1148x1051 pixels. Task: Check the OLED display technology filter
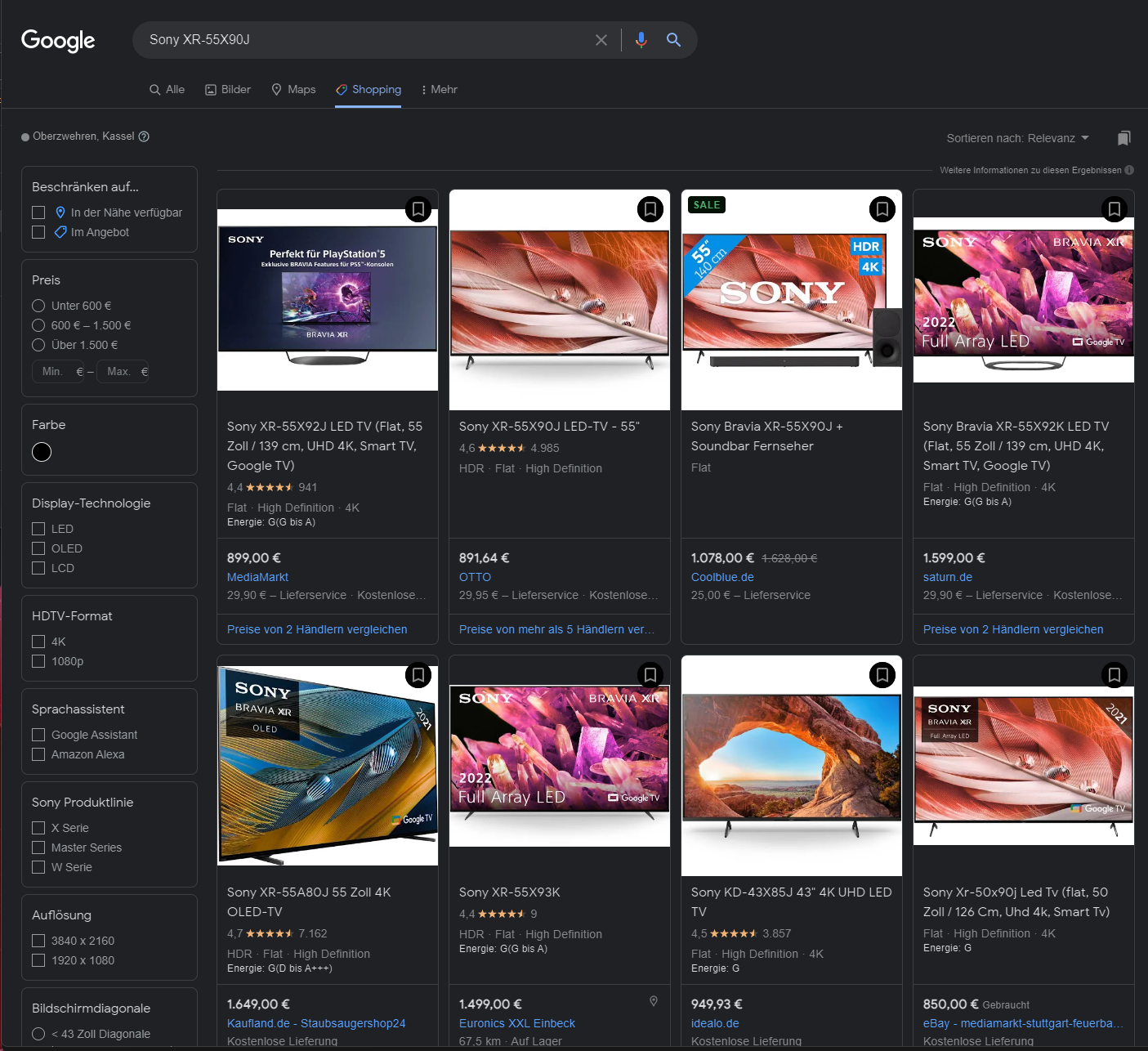click(38, 548)
